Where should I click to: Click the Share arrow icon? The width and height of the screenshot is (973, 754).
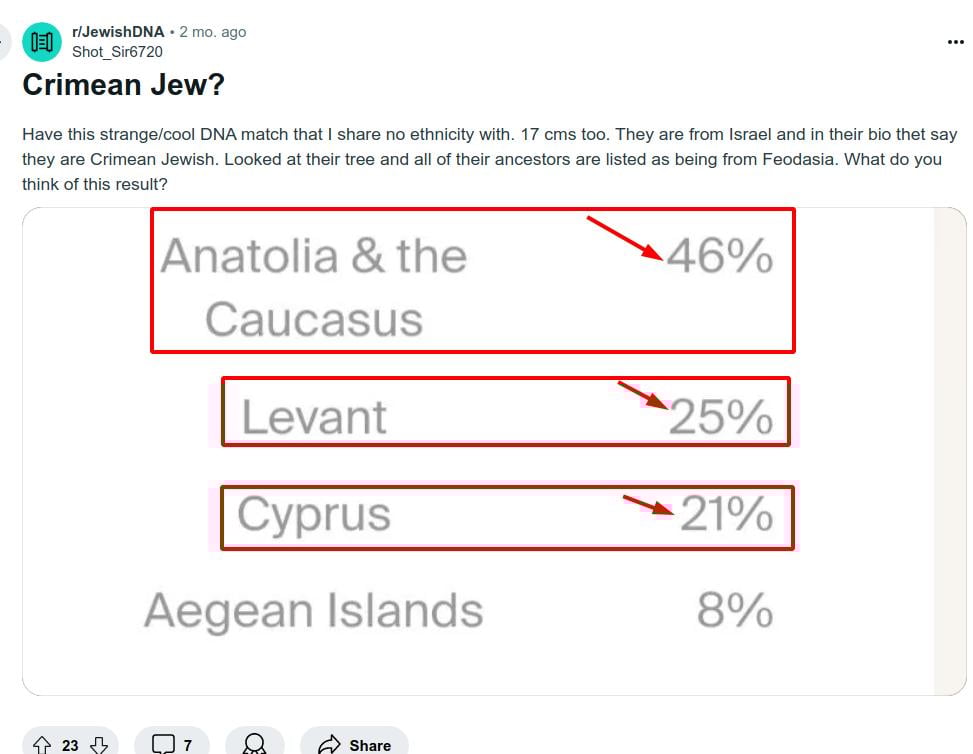click(329, 744)
